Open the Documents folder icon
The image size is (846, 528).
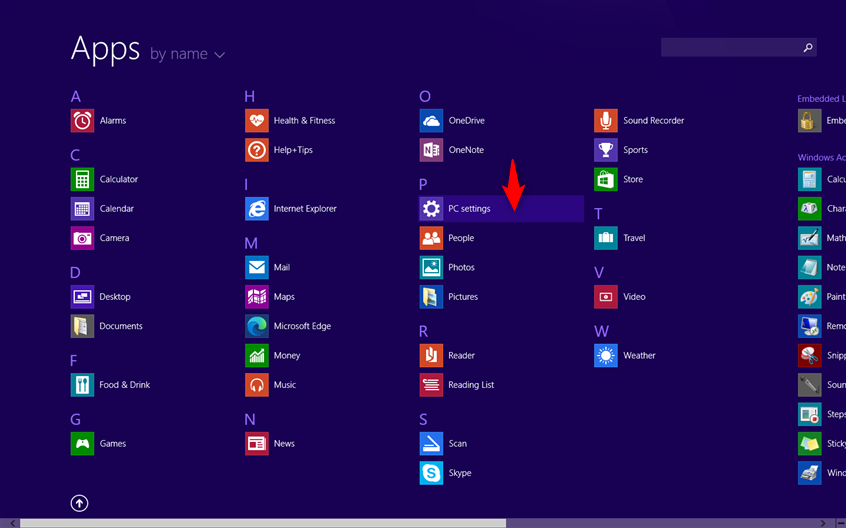[82, 326]
